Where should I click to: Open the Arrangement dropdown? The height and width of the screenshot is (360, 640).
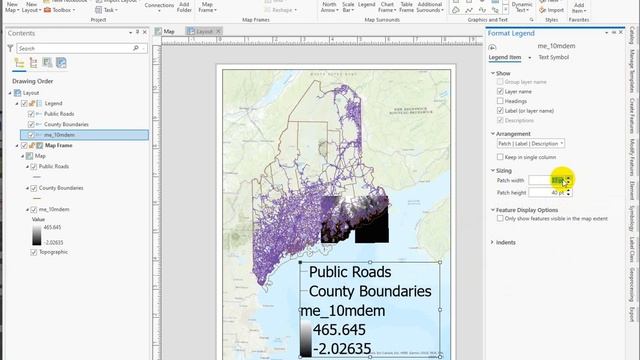coord(531,144)
